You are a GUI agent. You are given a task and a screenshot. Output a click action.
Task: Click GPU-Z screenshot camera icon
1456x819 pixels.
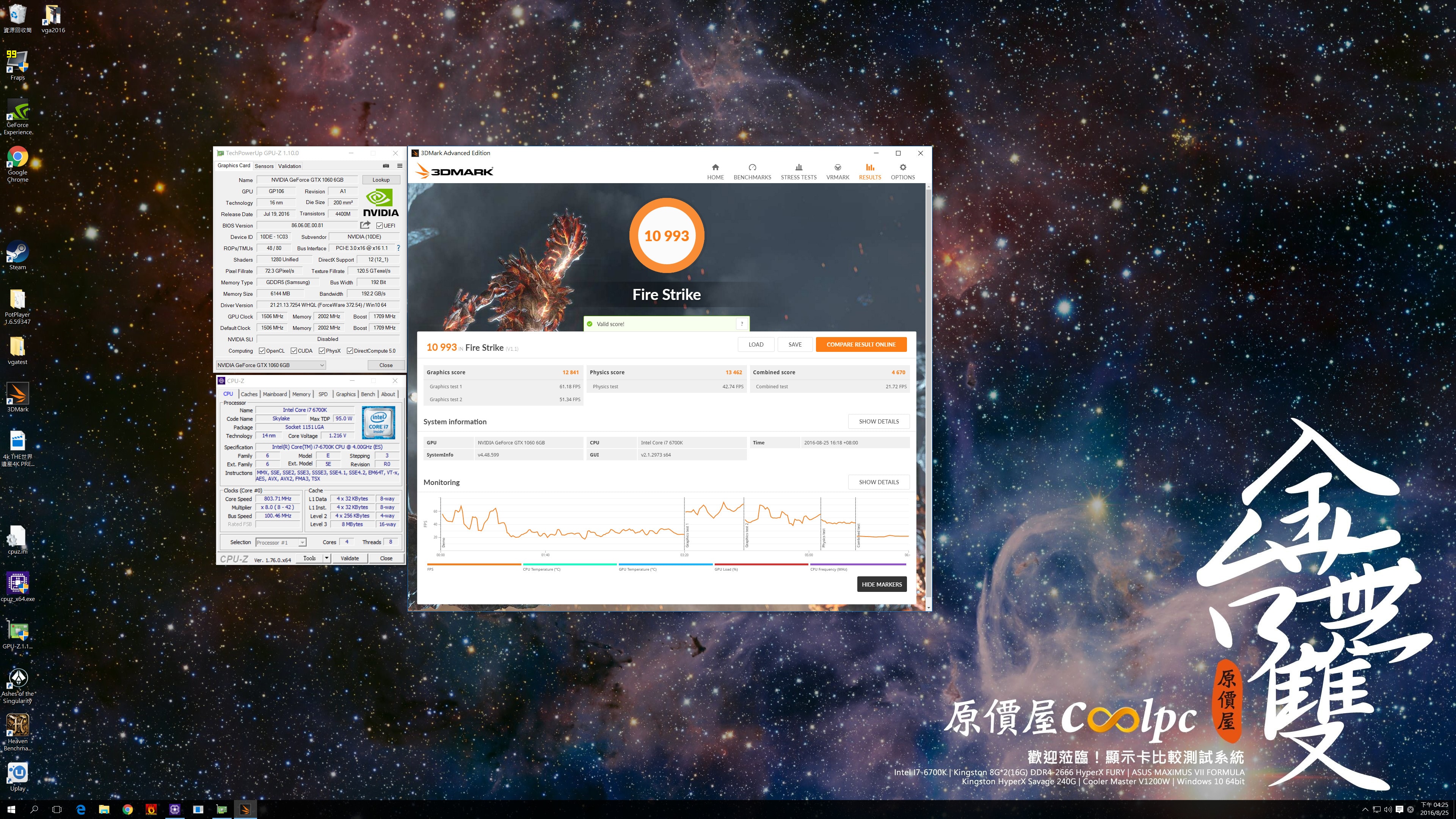coord(386,166)
